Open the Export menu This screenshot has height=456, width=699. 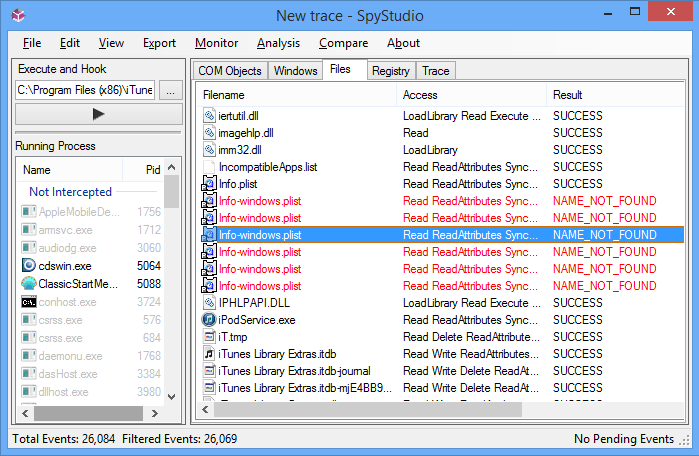pyautogui.click(x=159, y=43)
